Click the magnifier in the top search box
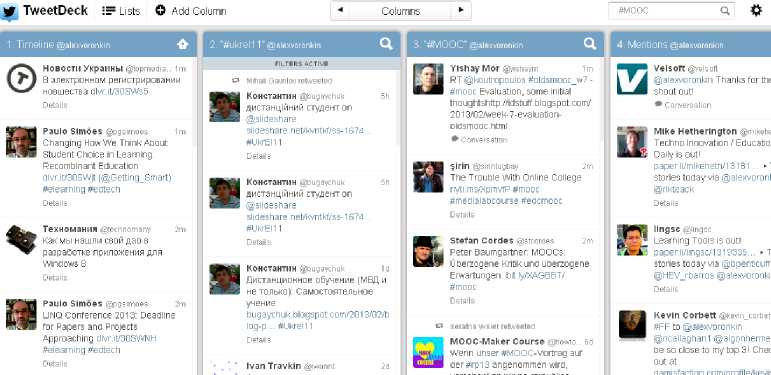 (725, 11)
